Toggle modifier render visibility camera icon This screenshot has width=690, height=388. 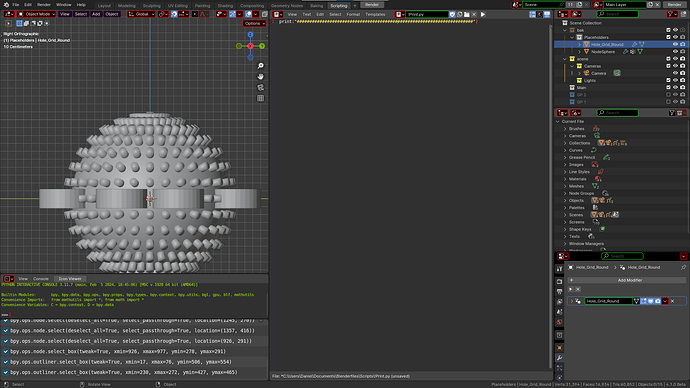click(657, 301)
